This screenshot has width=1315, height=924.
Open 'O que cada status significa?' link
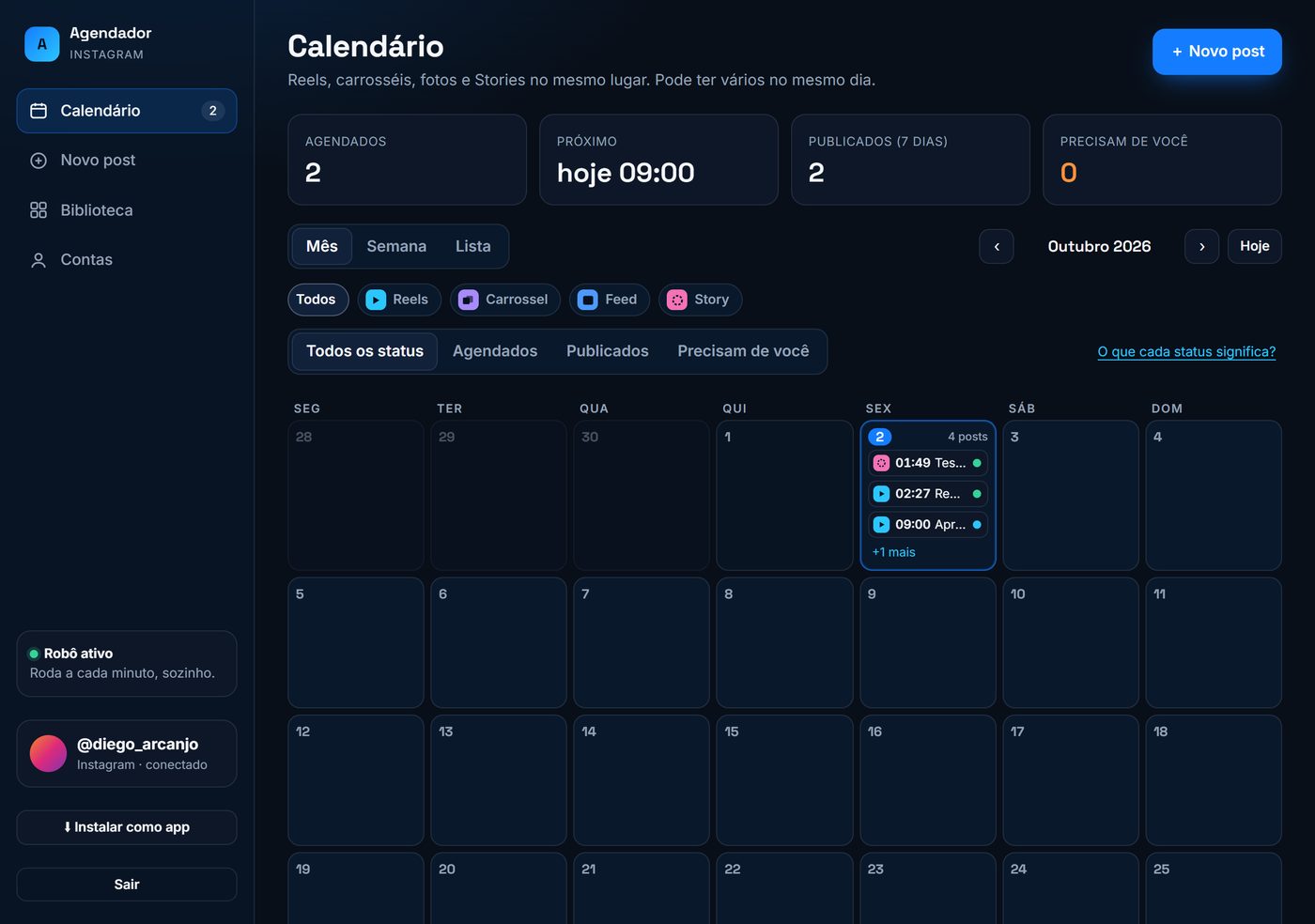pyautogui.click(x=1186, y=351)
